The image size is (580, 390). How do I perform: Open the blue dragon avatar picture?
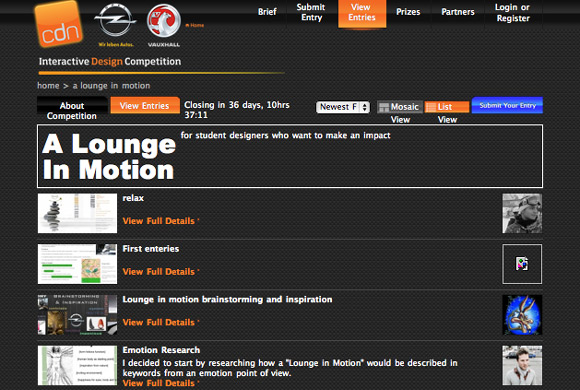tap(522, 315)
